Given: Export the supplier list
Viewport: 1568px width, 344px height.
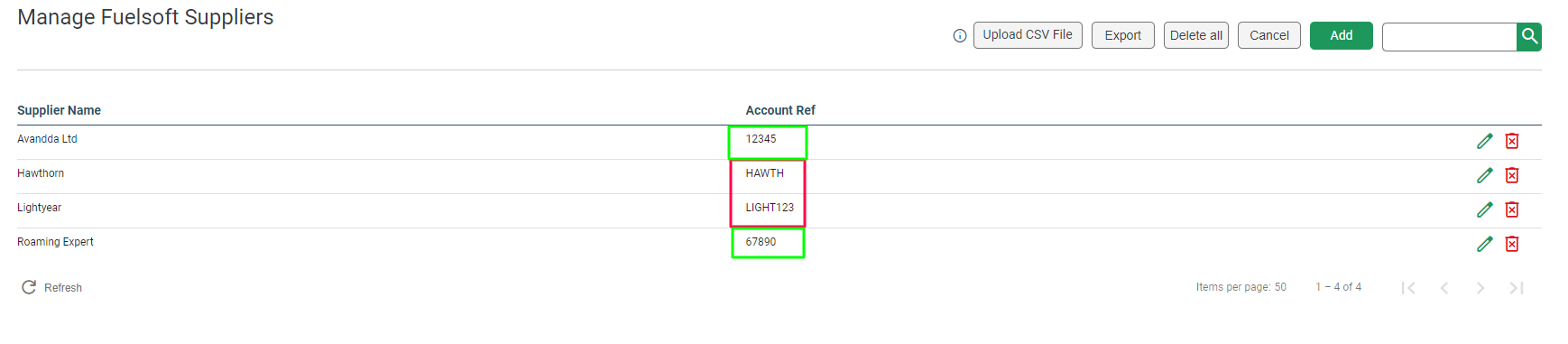Looking at the screenshot, I should tap(1123, 35).
